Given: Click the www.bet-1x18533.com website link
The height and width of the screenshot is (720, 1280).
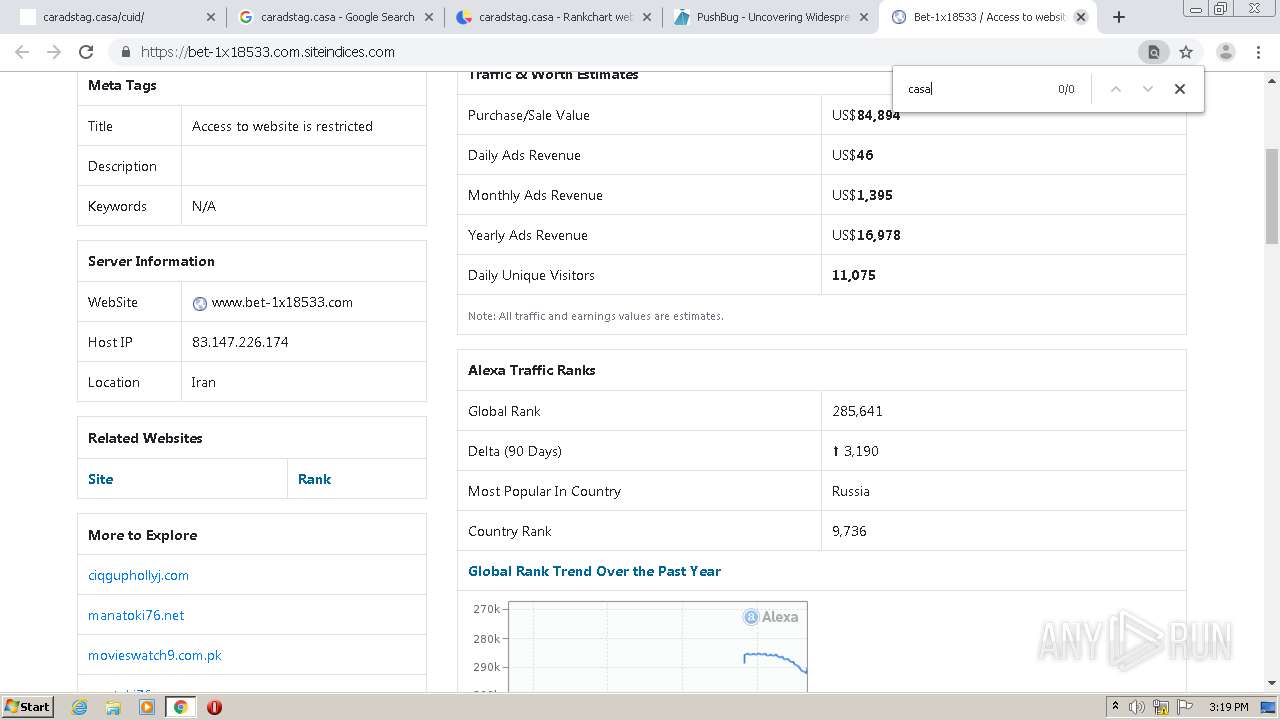Looking at the screenshot, I should pyautogui.click(x=282, y=302).
